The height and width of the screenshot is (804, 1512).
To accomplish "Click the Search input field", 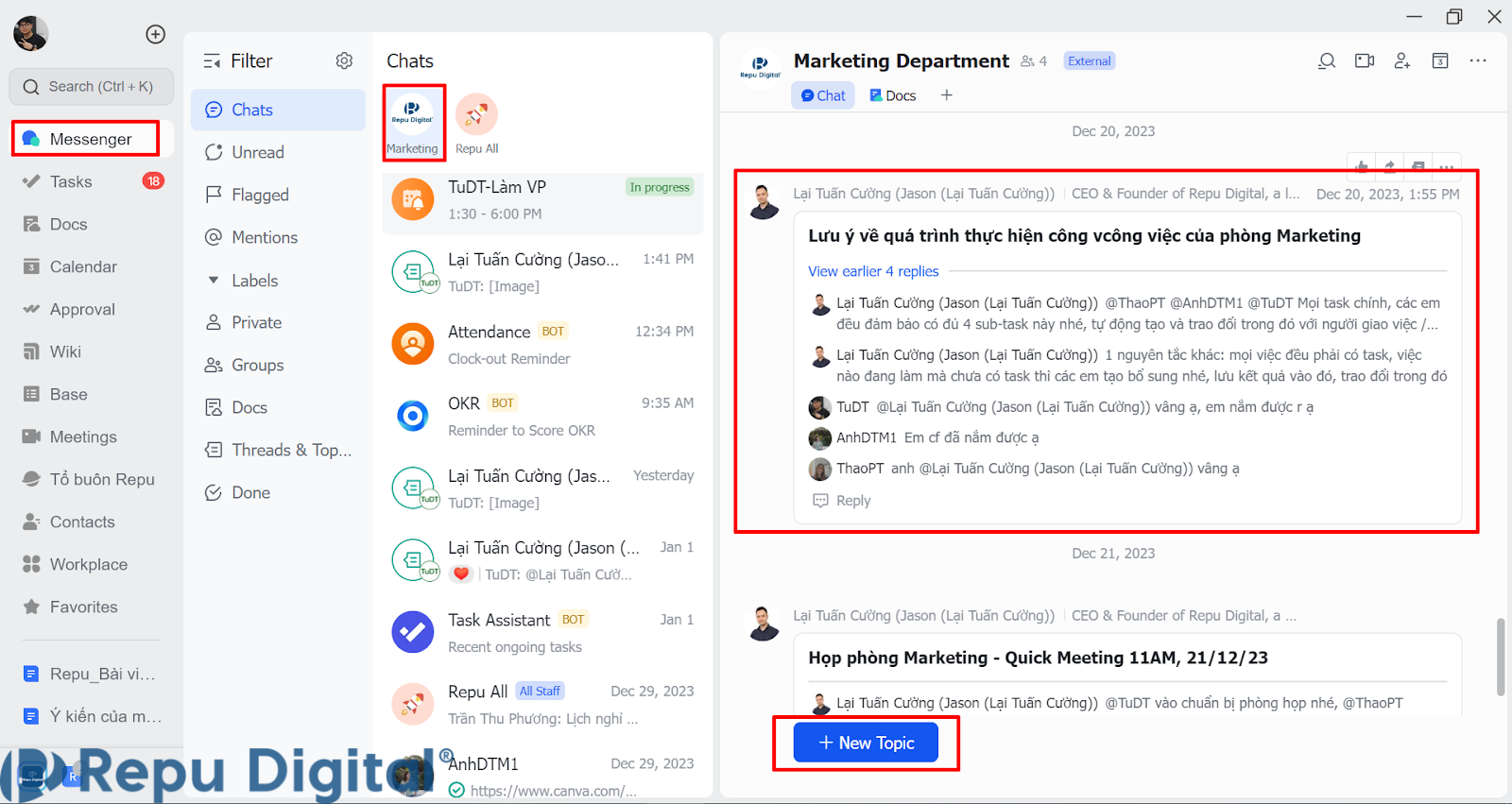I will click(92, 87).
